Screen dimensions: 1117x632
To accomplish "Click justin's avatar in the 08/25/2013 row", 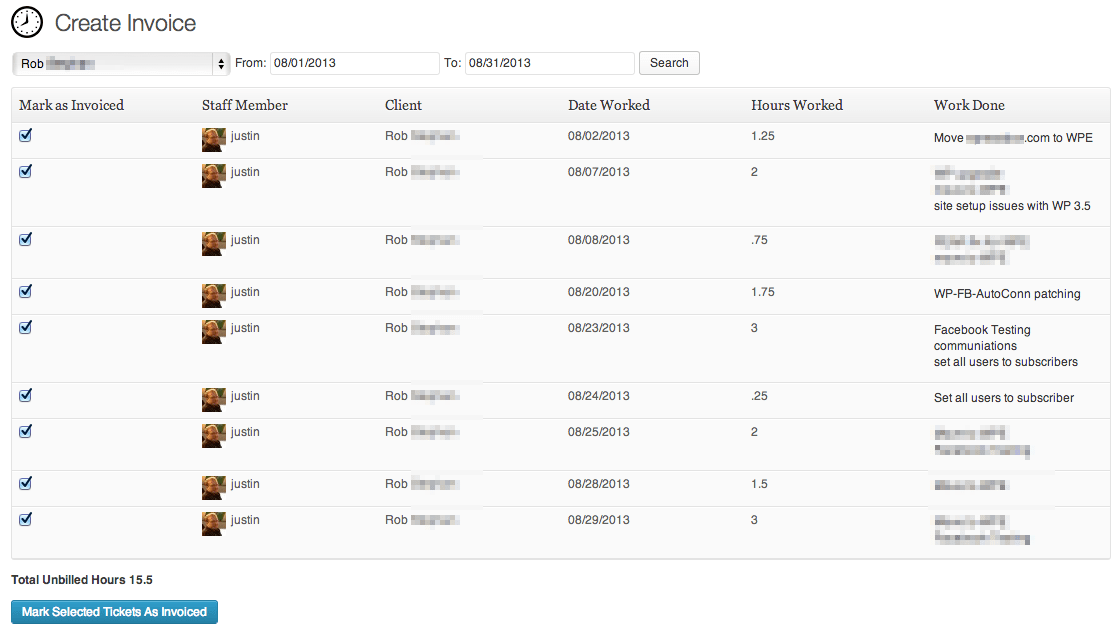I will 213,436.
